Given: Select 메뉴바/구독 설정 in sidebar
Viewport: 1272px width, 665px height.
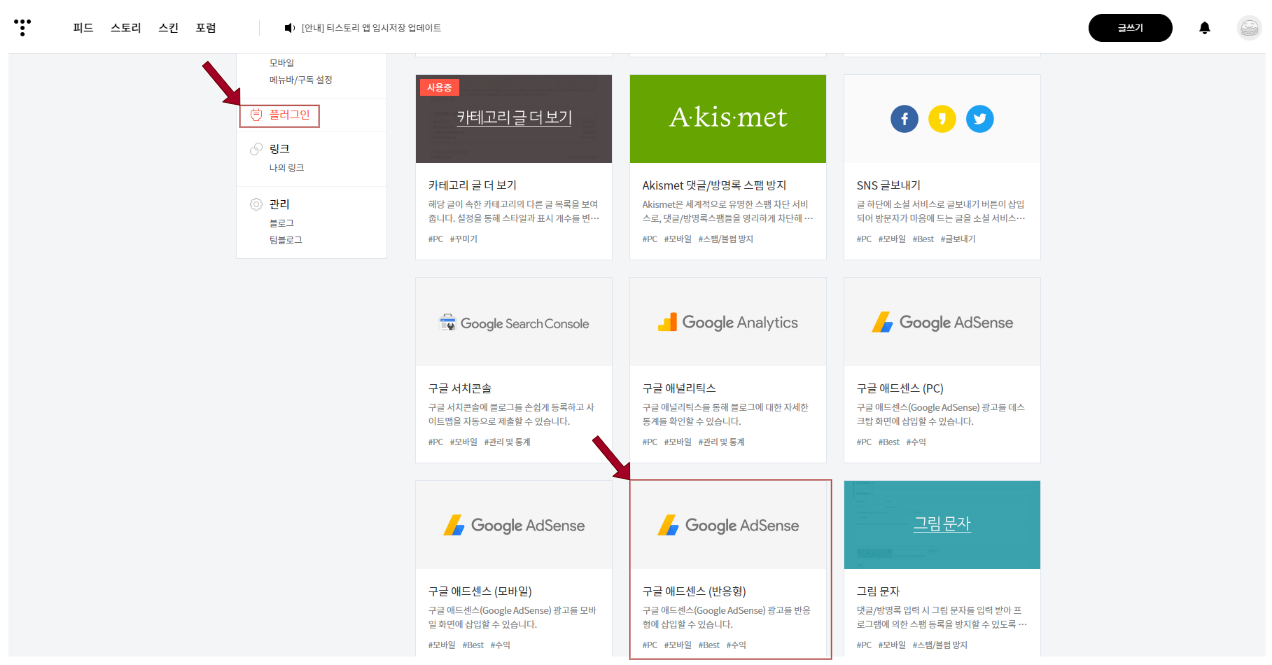Looking at the screenshot, I should point(300,80).
